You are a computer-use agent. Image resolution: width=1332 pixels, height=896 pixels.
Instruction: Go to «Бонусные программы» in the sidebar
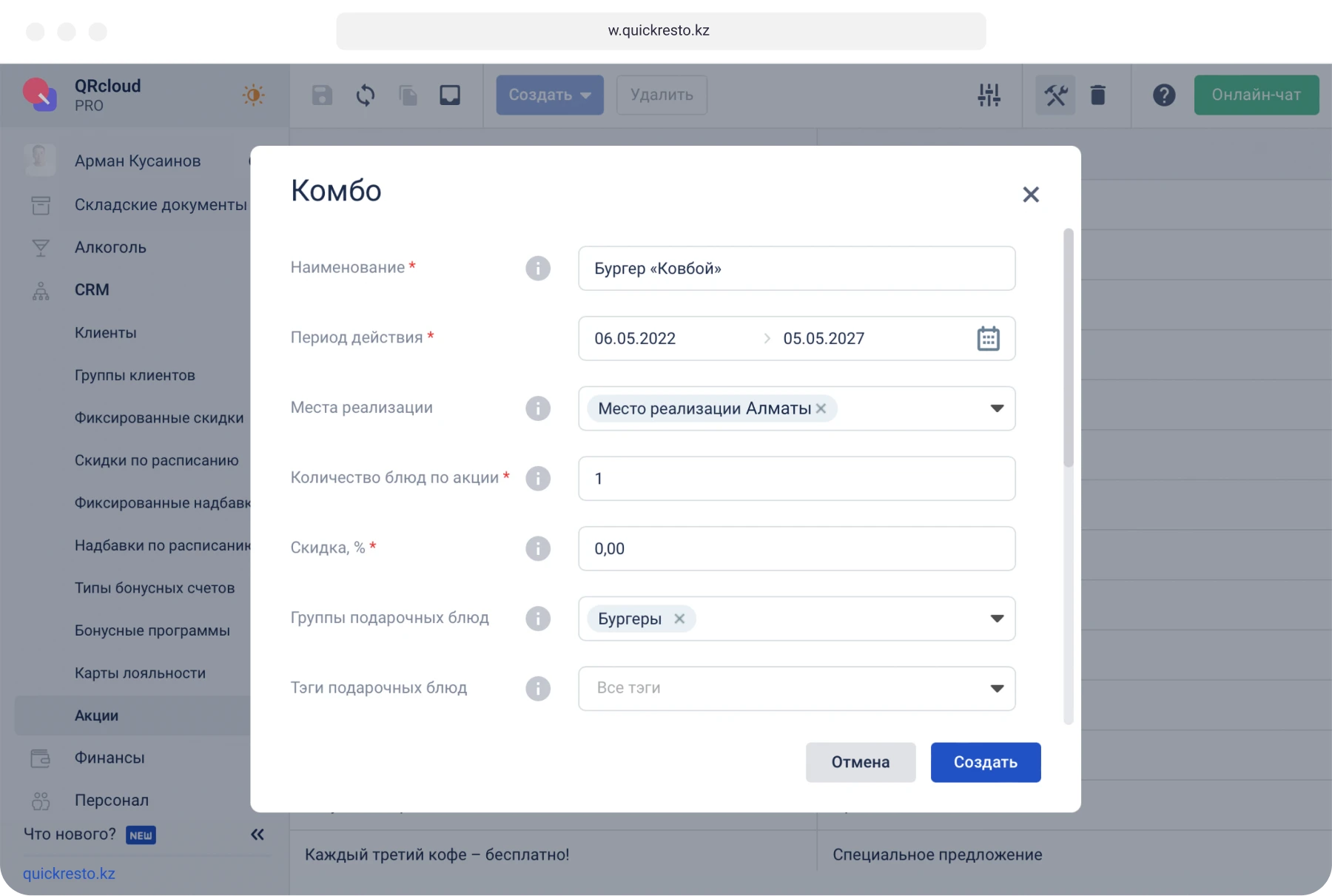152,630
